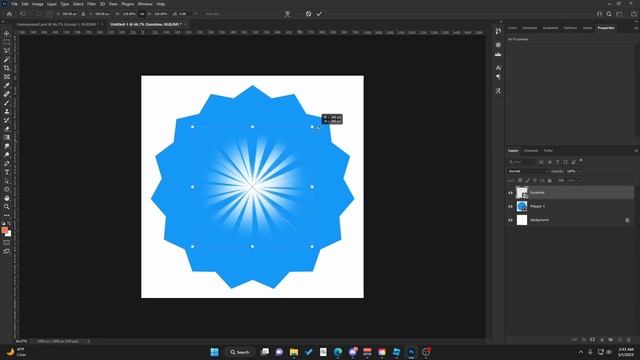Select the Move tool
Viewport: 640px width, 360px height.
tap(7, 33)
